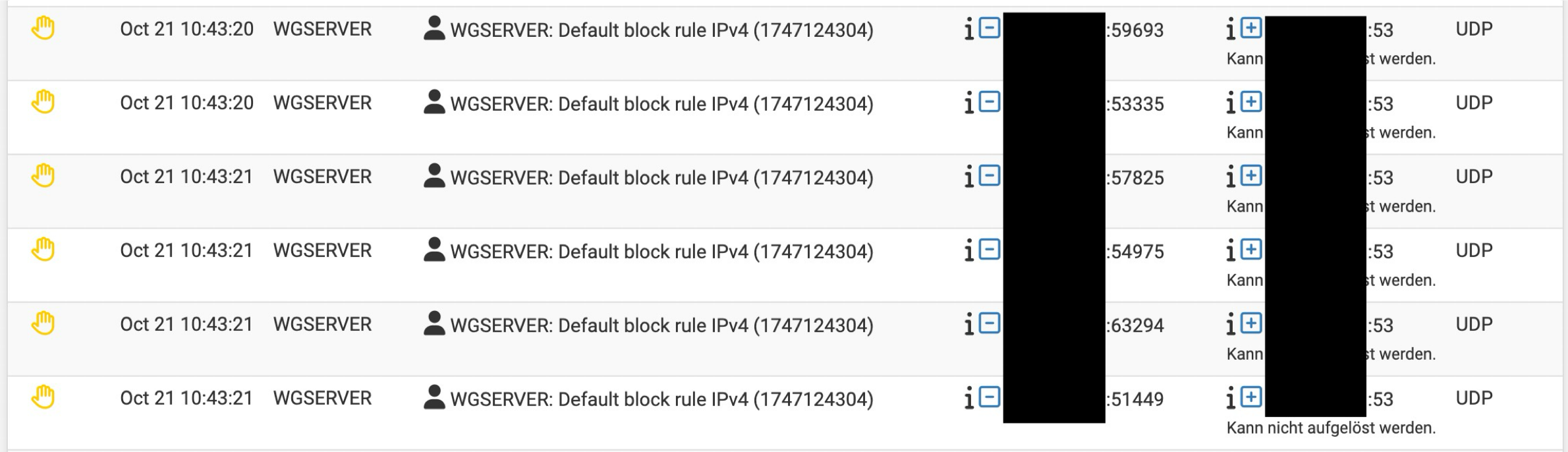The width and height of the screenshot is (1568, 452).
Task: Click source minus icon in the port 53335 row
Action: [x=989, y=102]
